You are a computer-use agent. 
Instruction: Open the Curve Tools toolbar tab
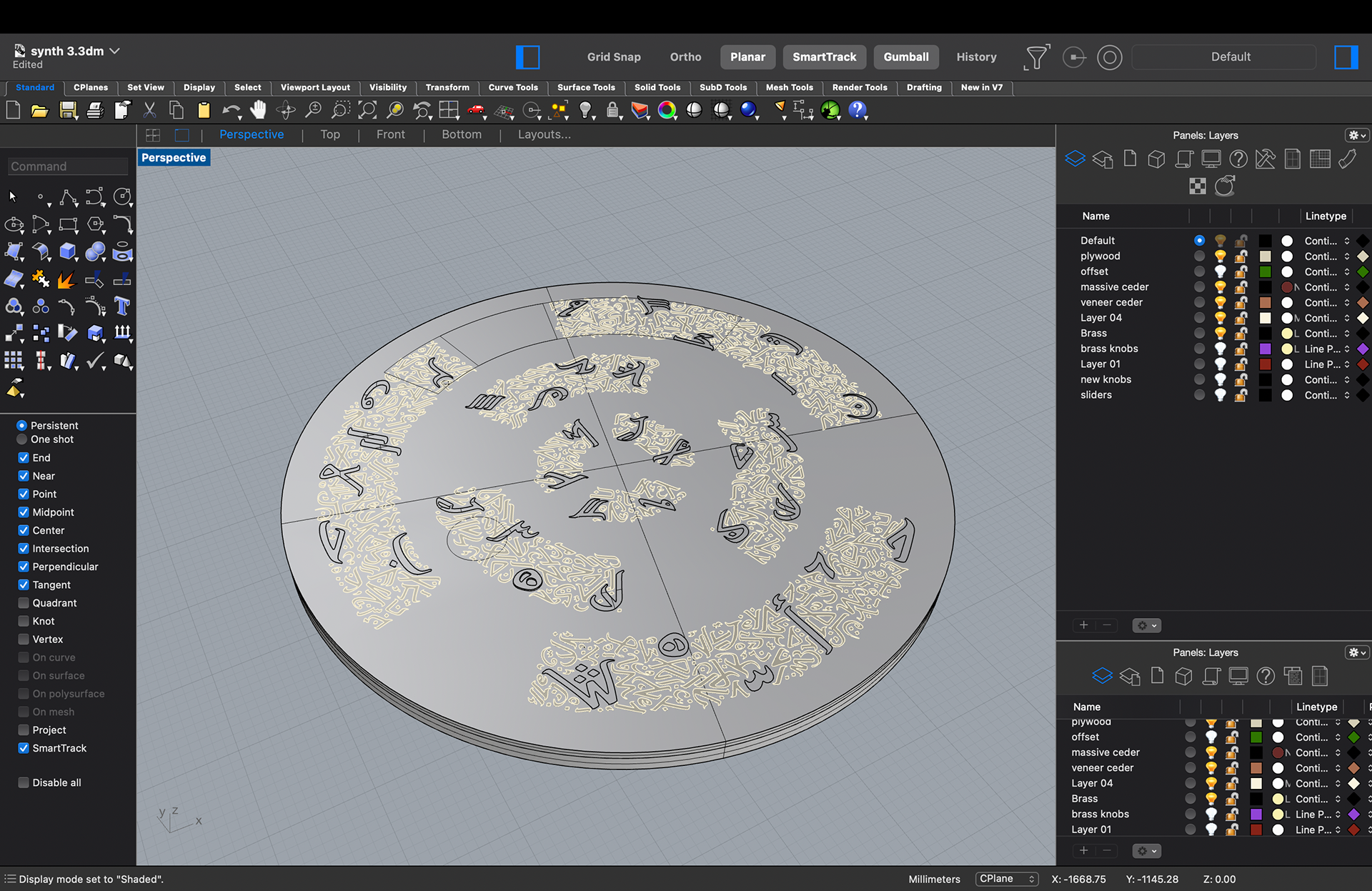(x=513, y=87)
